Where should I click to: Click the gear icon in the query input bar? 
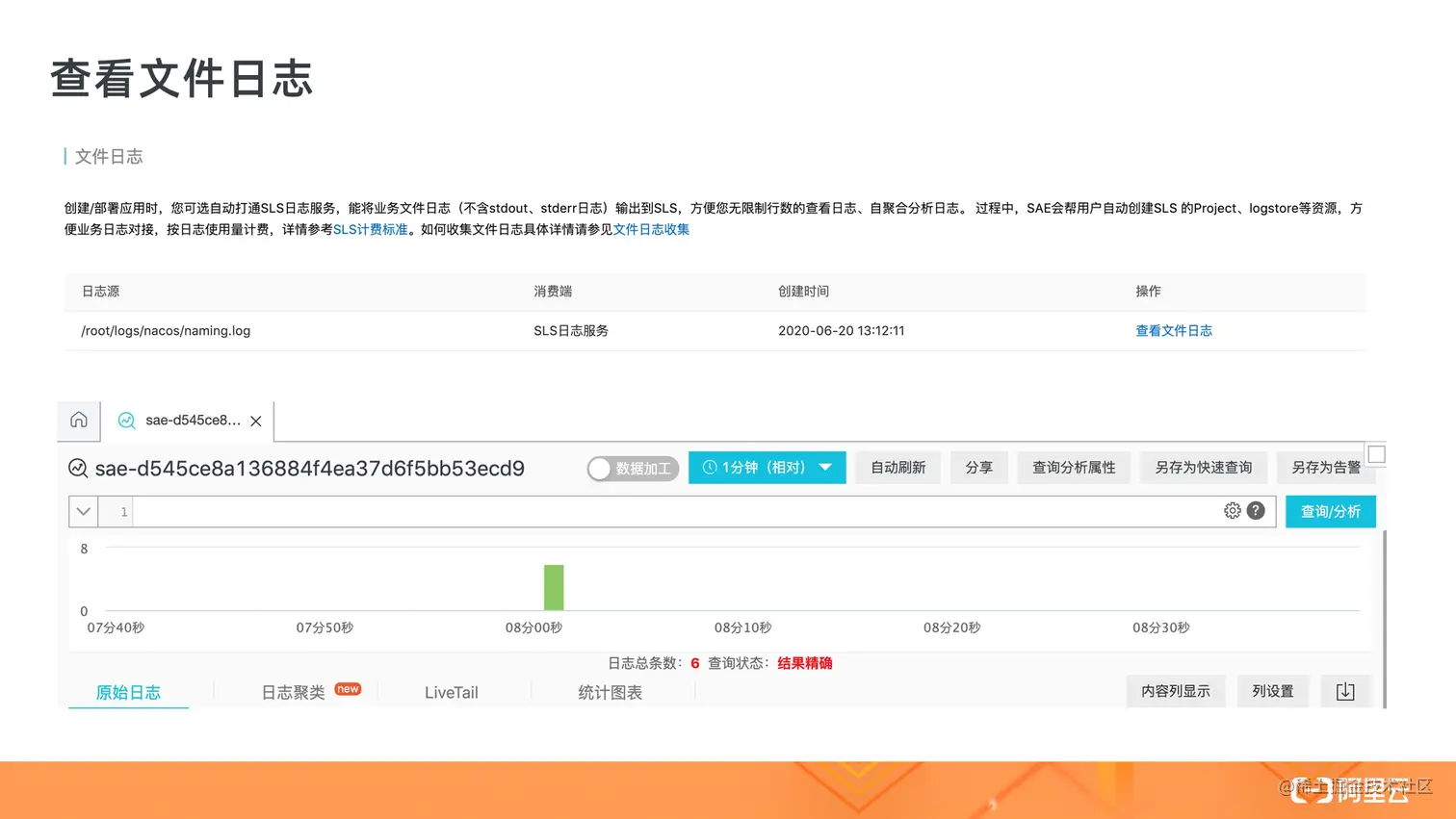coord(1232,511)
